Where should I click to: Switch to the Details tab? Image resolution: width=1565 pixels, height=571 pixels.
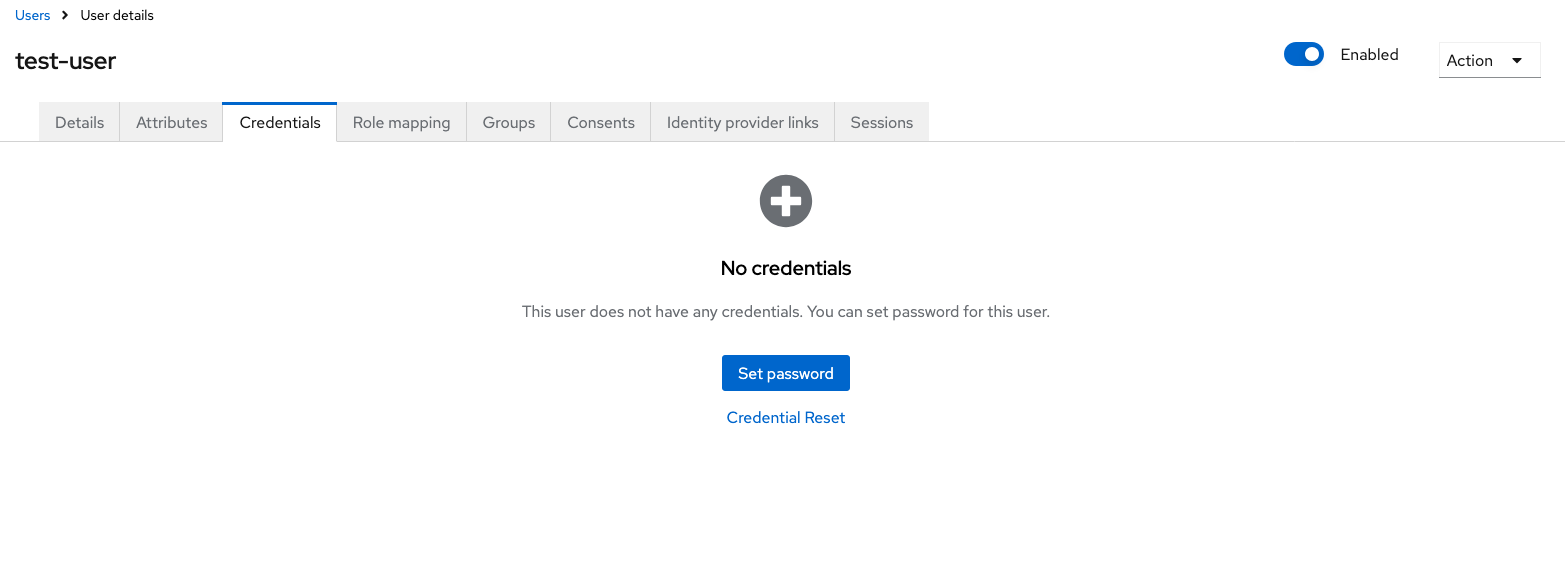pos(80,123)
